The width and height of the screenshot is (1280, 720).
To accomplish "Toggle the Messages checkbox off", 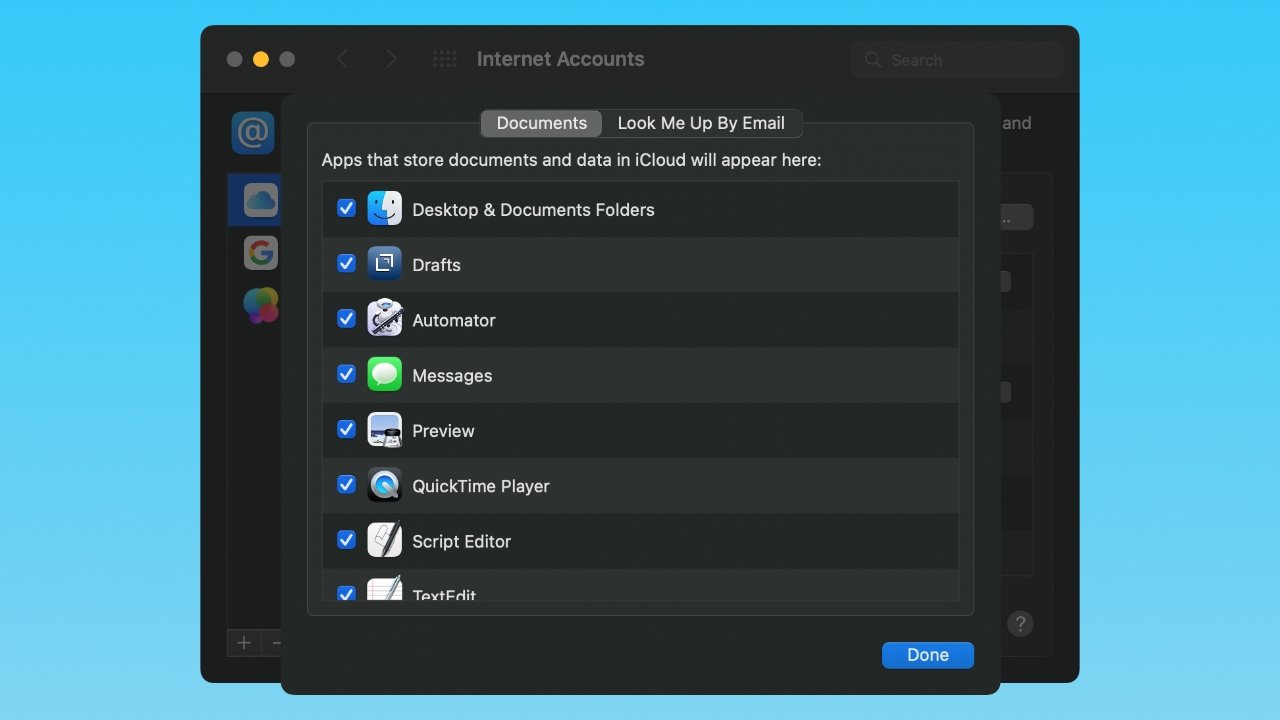I will [346, 374].
